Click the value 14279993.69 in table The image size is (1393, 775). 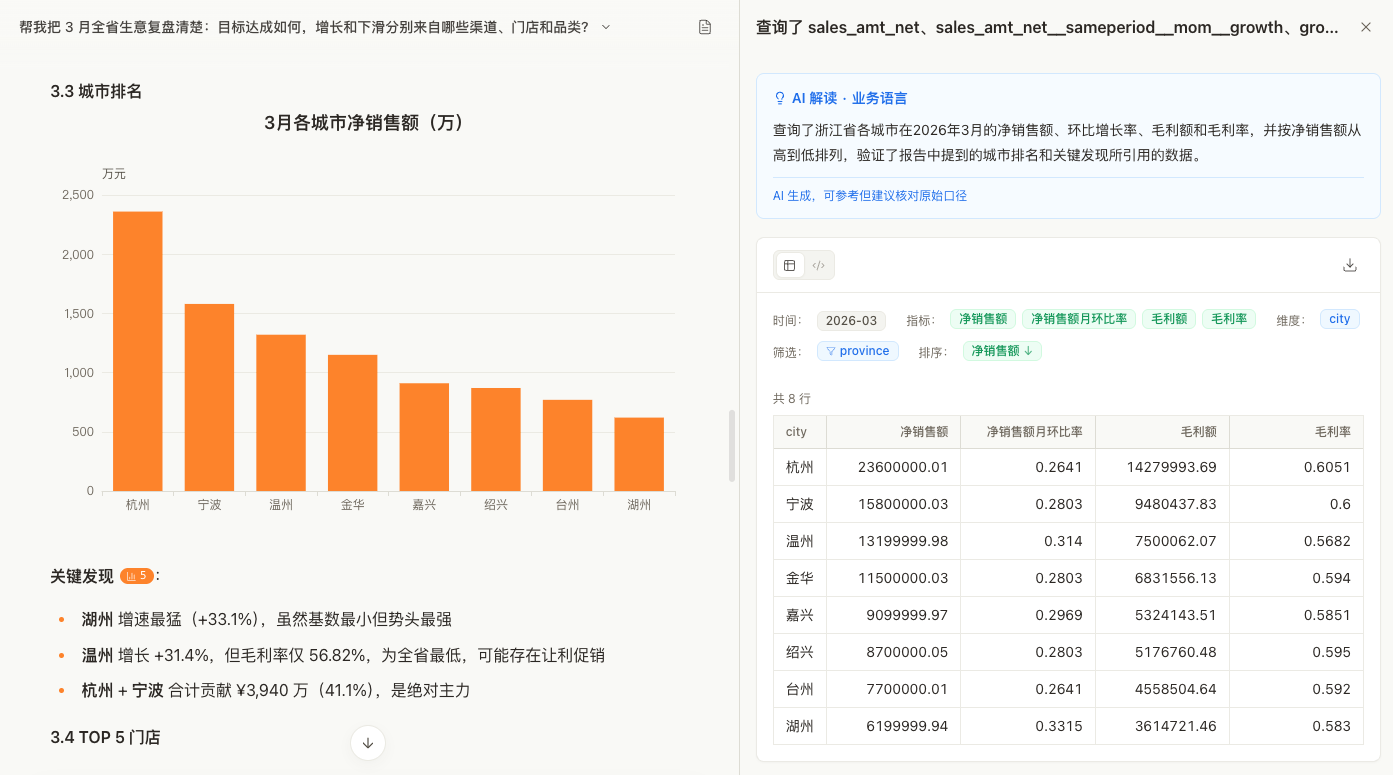point(1171,467)
